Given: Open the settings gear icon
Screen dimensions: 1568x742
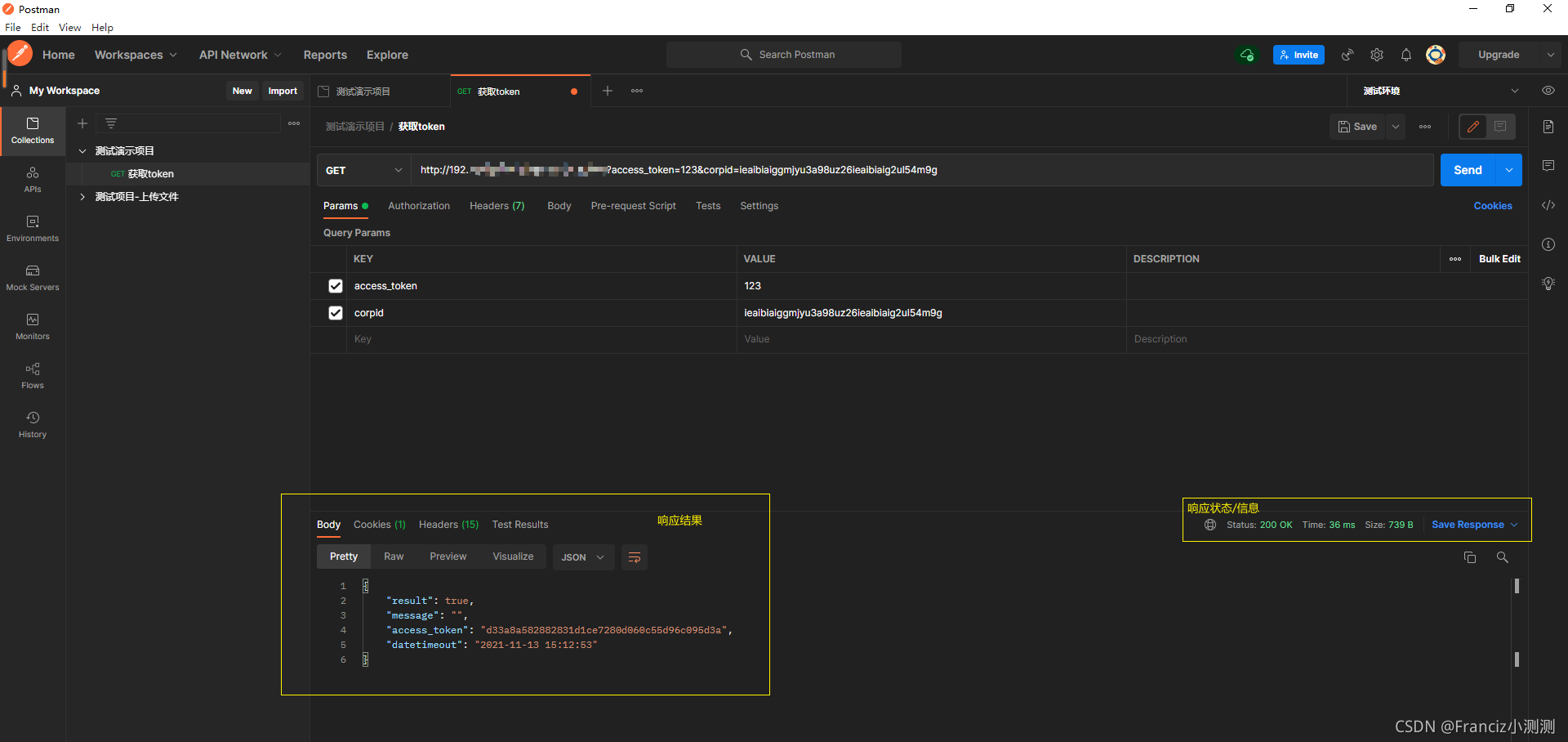Looking at the screenshot, I should 1377,55.
